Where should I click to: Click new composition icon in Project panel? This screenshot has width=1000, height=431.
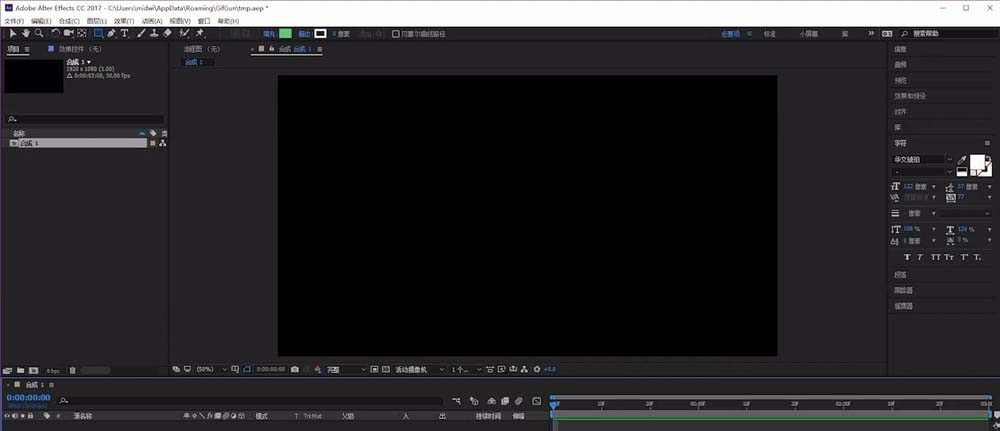(x=33, y=370)
